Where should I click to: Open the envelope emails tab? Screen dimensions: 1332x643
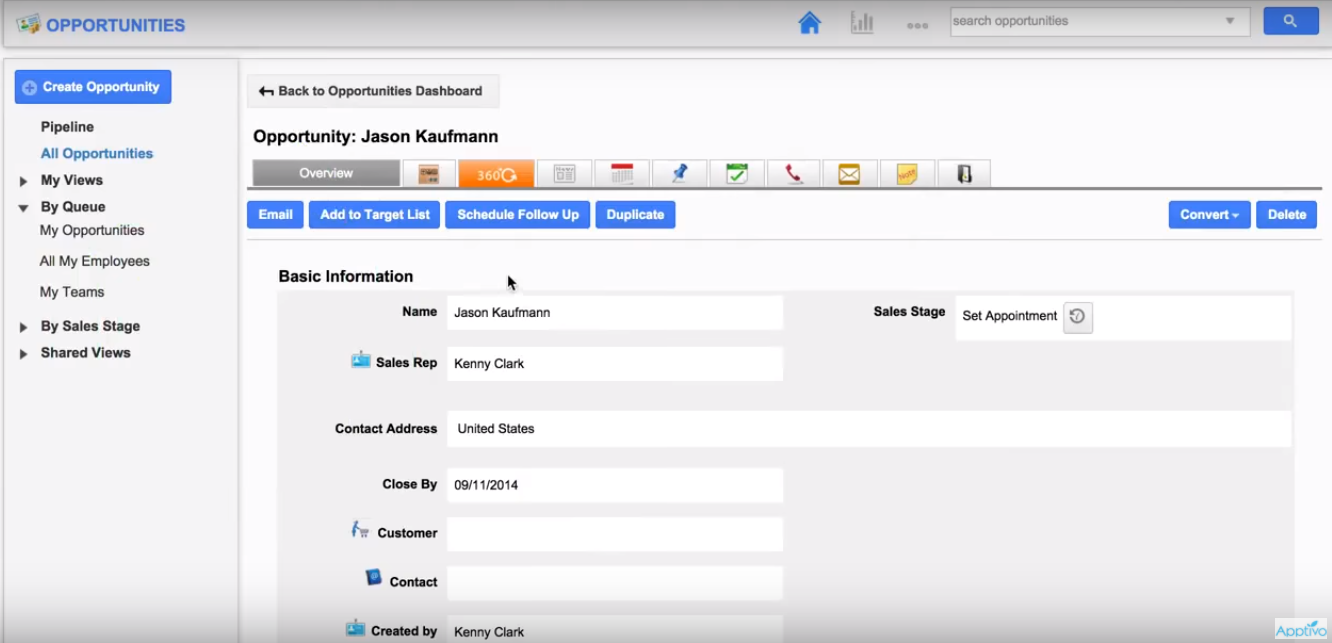849,174
